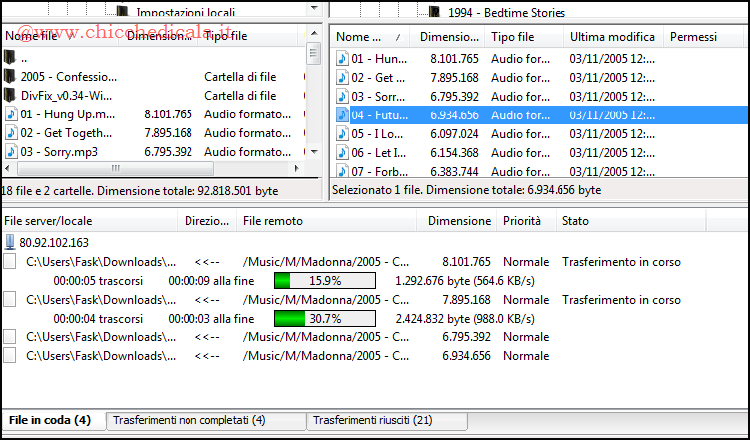The width and height of the screenshot is (750, 440).
Task: Click the server icon beside 80.92.102.163
Action: point(11,242)
